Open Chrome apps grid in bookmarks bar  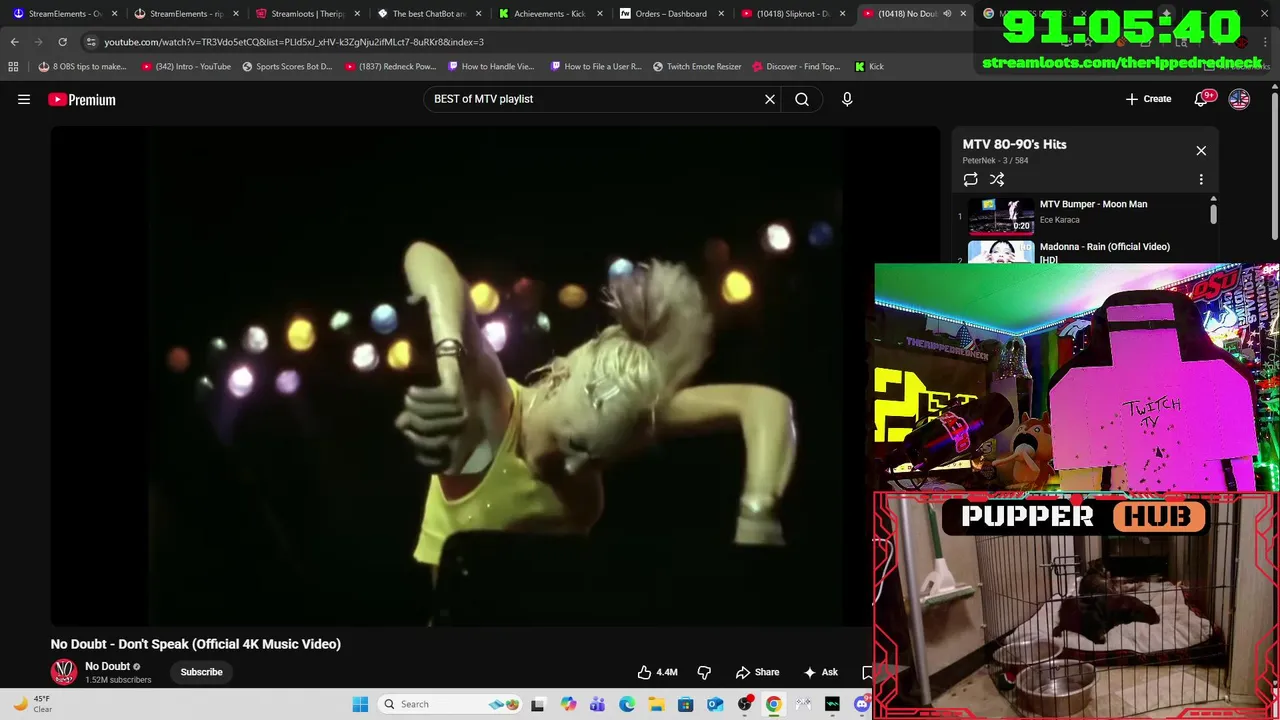coord(13,66)
